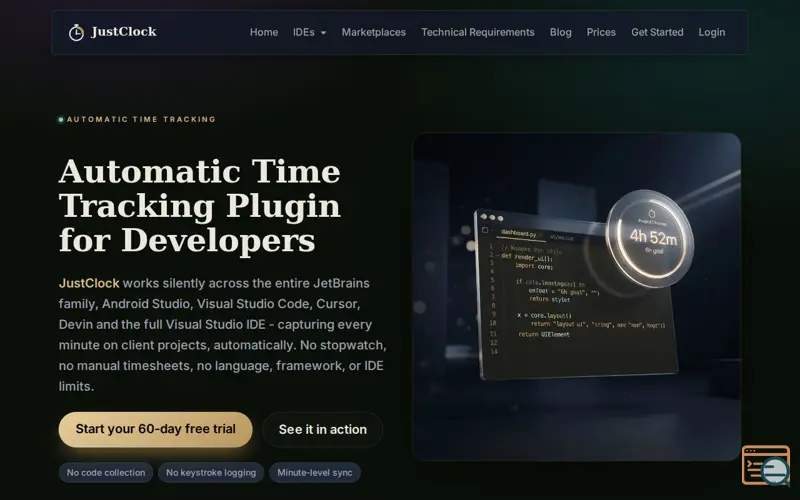The height and width of the screenshot is (500, 800).
Task: Click the hero code editor illustration
Action: tap(577, 296)
